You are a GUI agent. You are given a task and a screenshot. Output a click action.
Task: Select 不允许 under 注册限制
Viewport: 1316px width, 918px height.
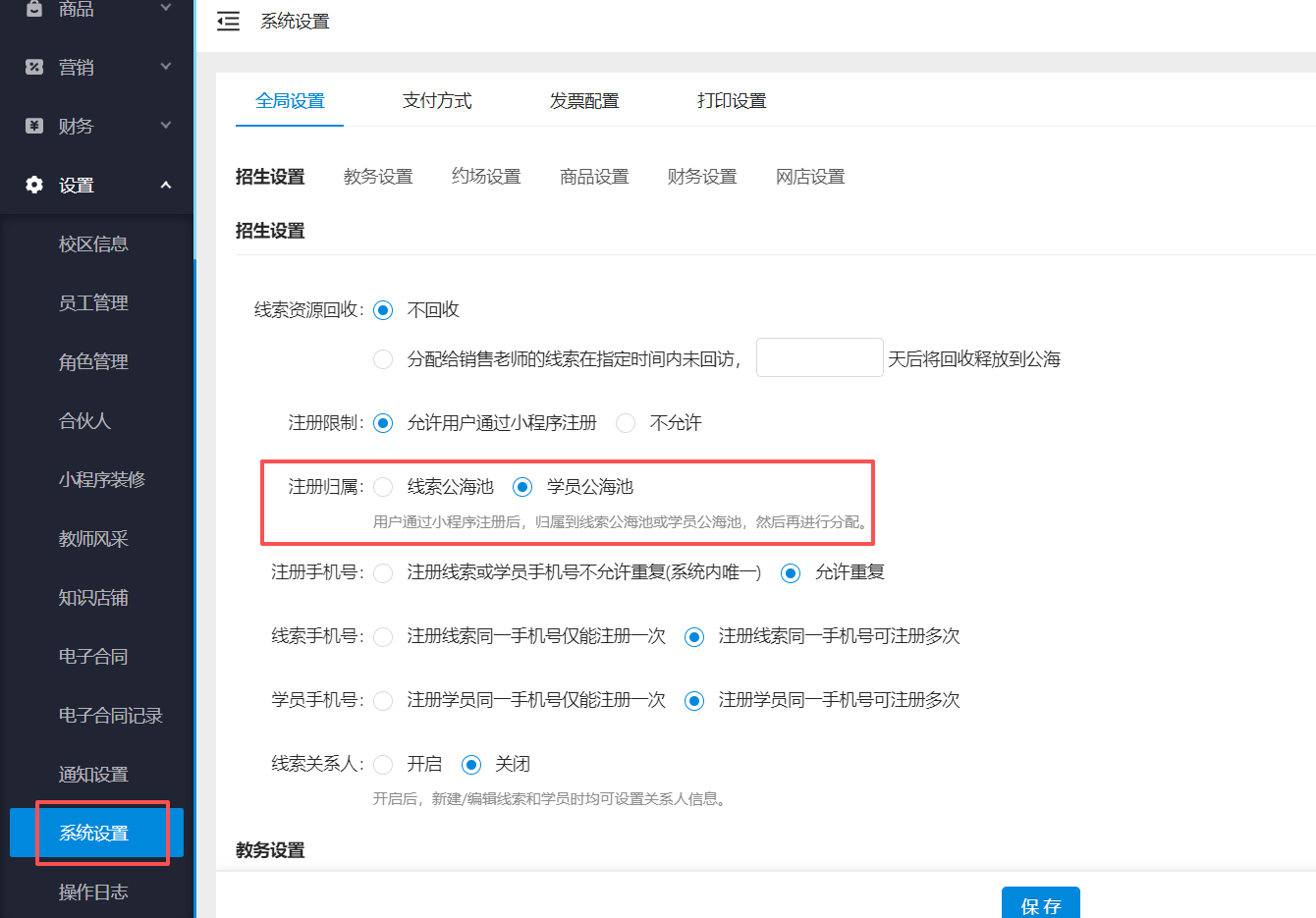(x=626, y=422)
